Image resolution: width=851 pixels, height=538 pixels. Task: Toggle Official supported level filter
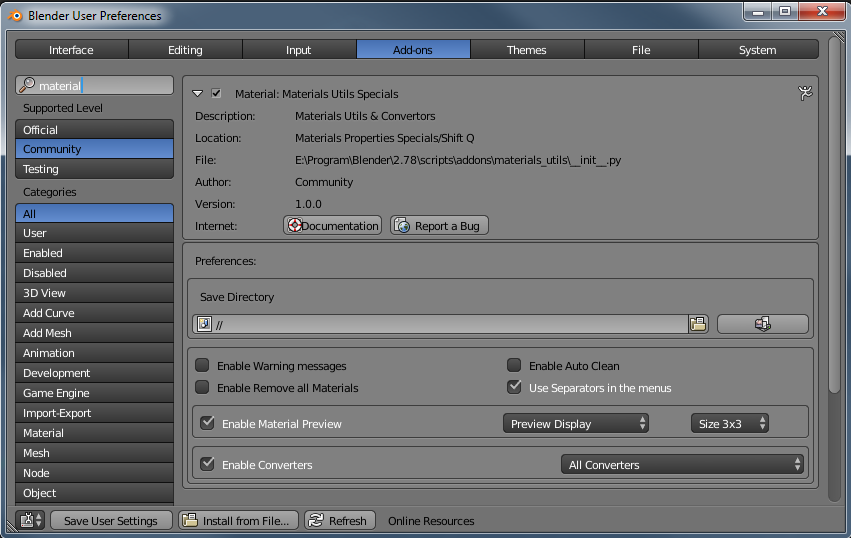point(94,130)
